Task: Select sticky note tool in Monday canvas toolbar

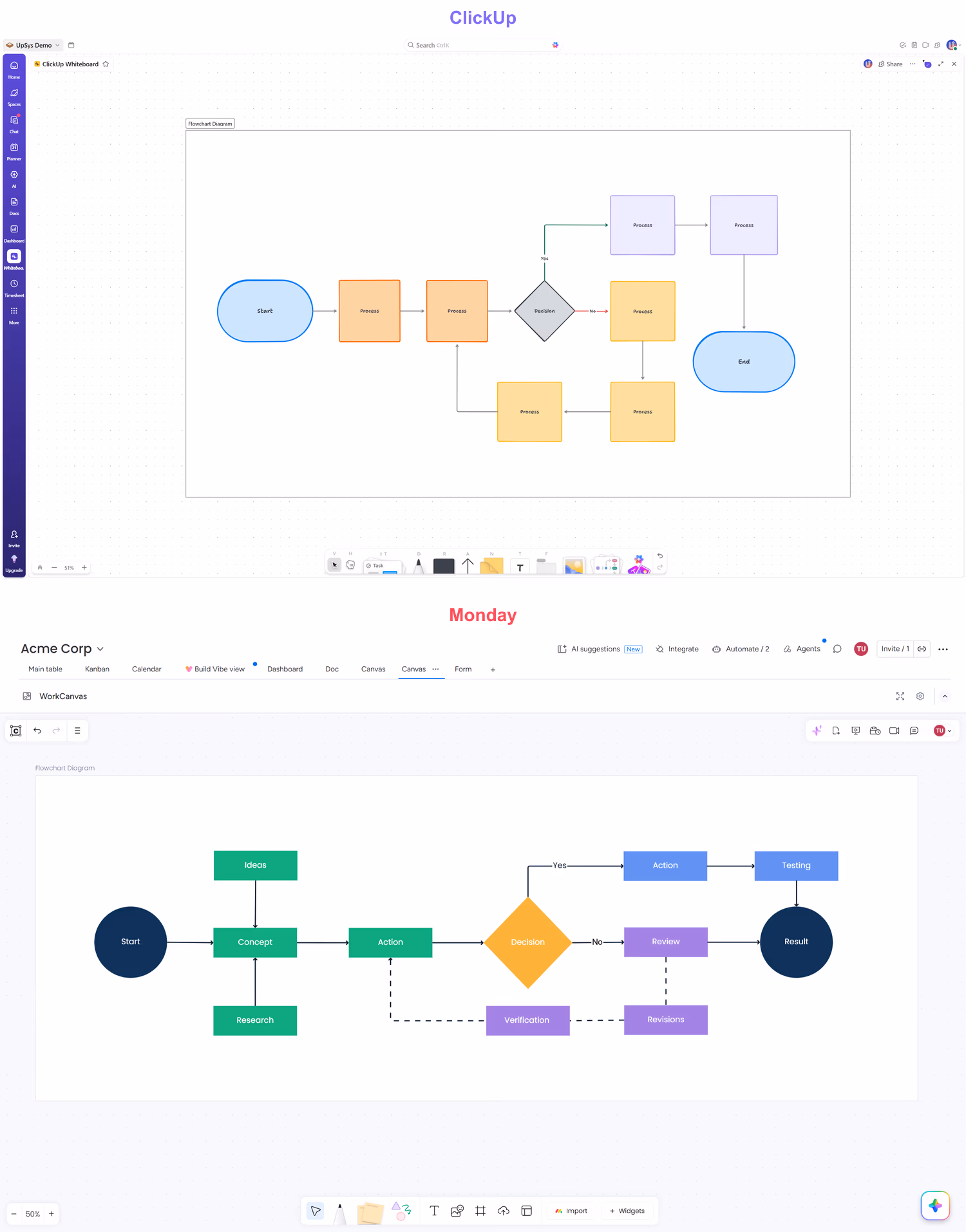Action: (x=370, y=1212)
